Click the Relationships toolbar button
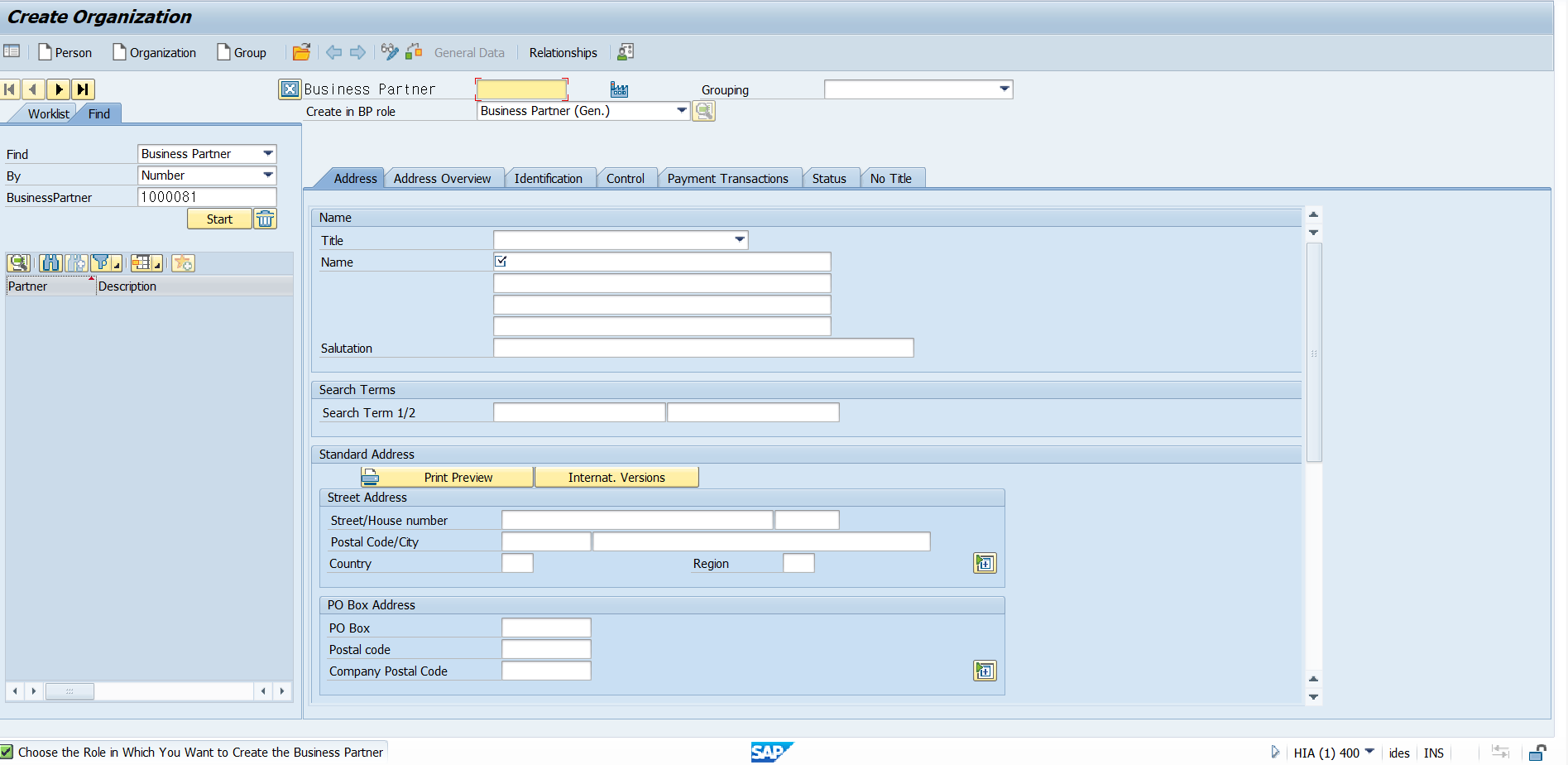 (x=563, y=52)
